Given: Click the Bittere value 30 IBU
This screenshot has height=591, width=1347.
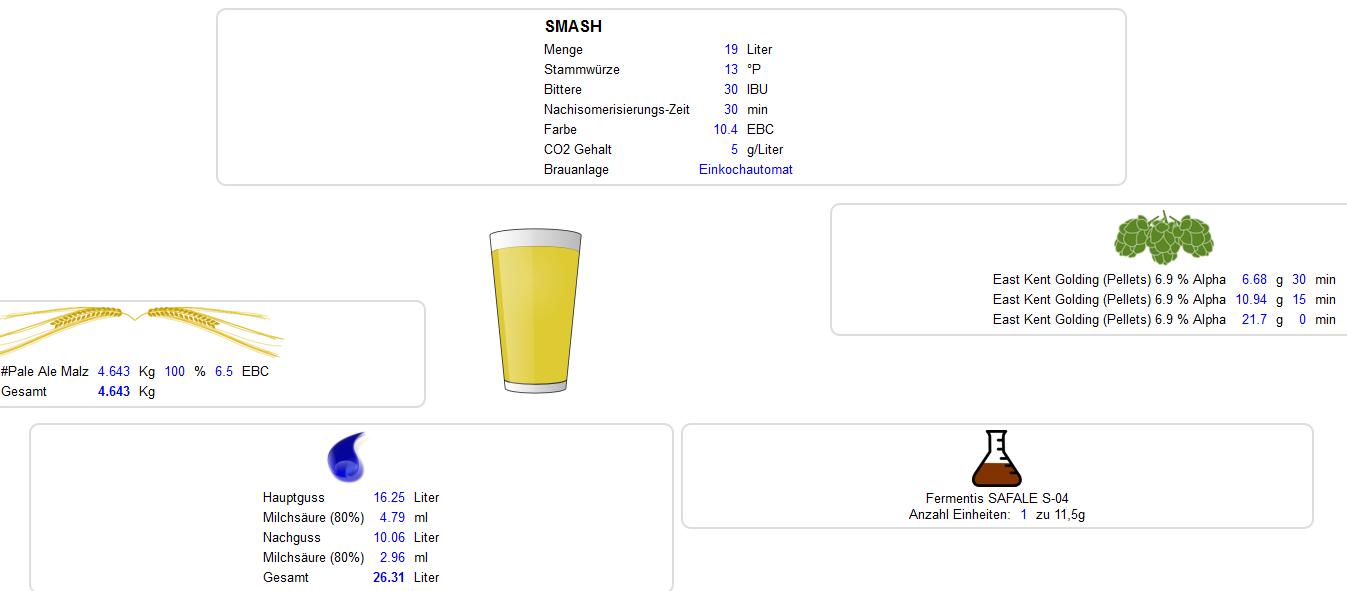Looking at the screenshot, I should pos(731,90).
